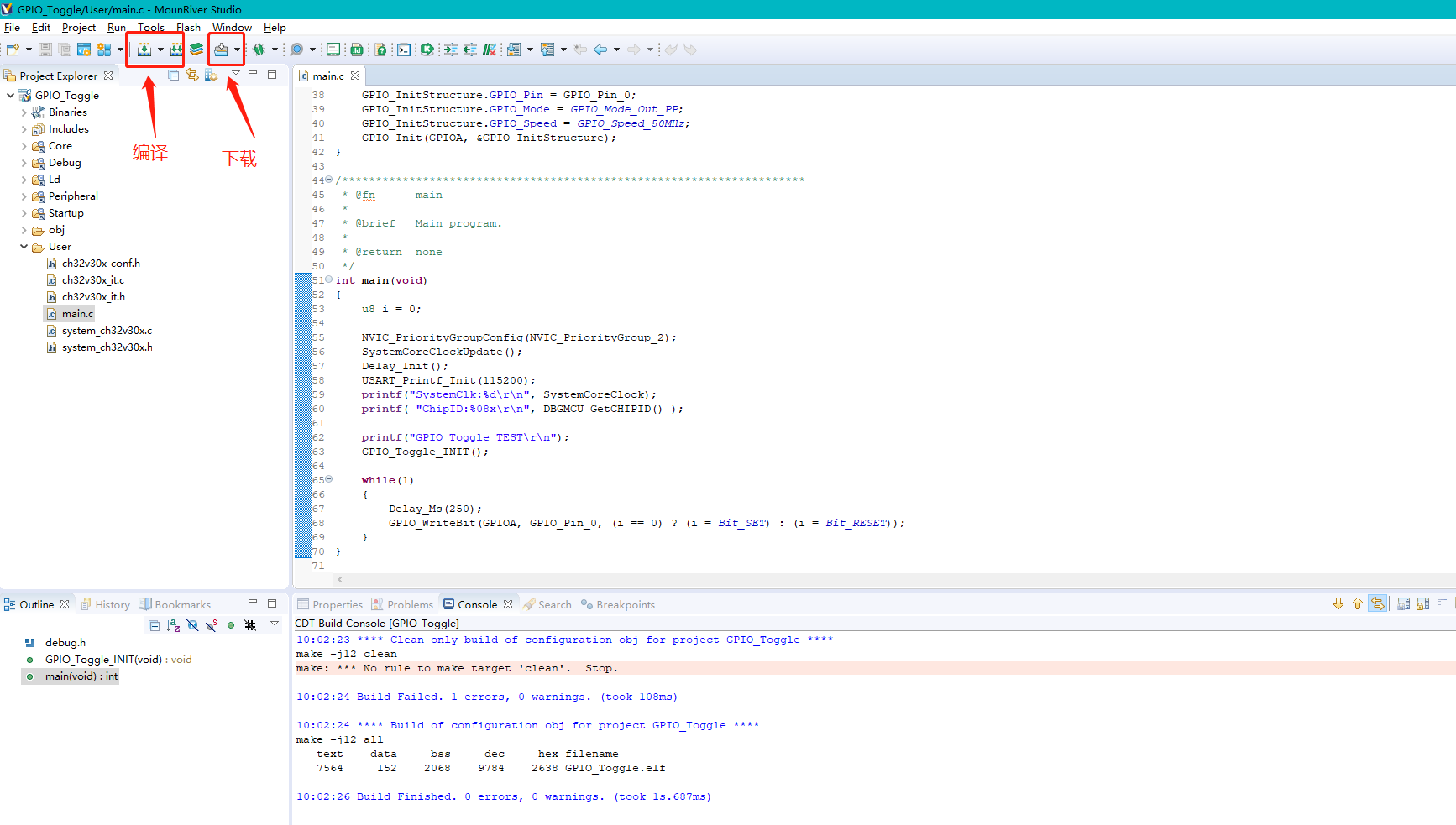Image resolution: width=1456 pixels, height=825 pixels.
Task: Collapse the User folder
Action: pyautogui.click(x=24, y=247)
